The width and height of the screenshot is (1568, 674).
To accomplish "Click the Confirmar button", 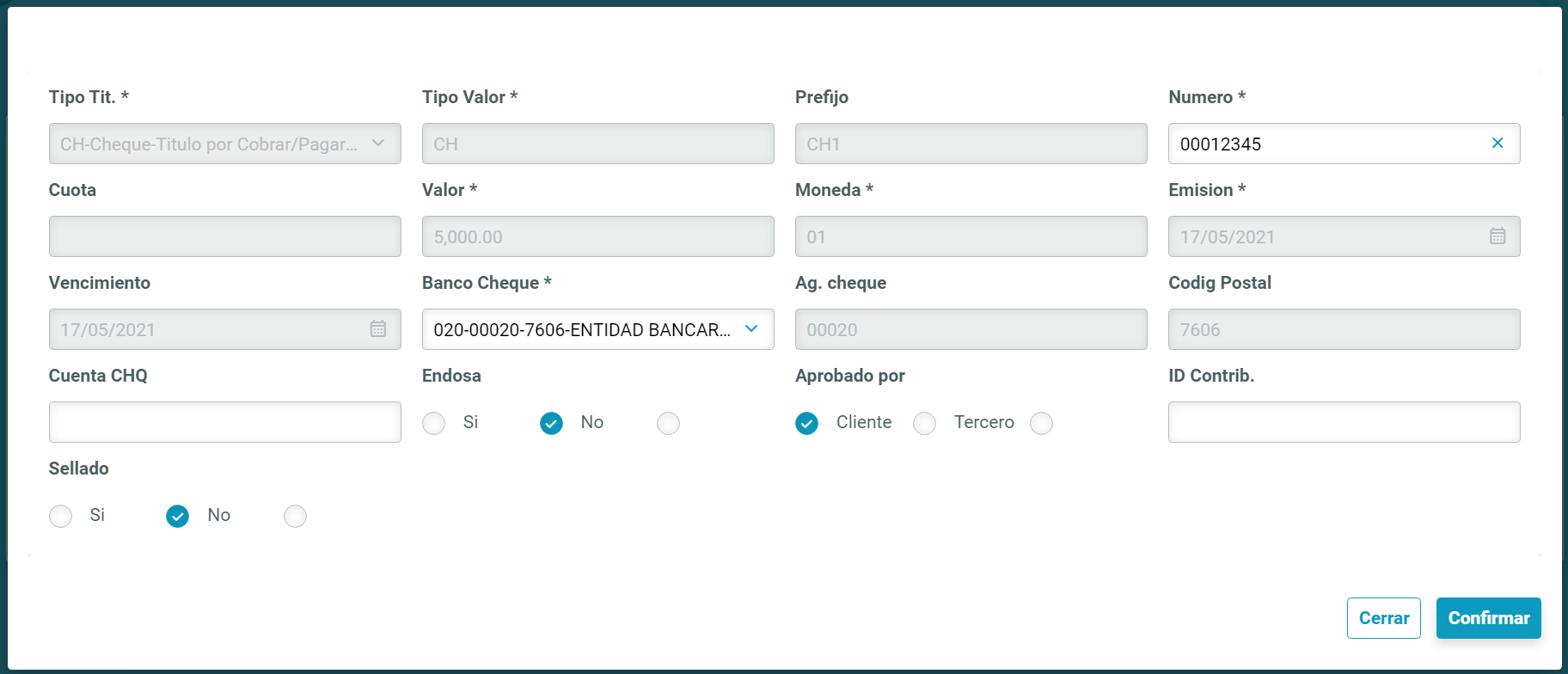I will coord(1488,618).
